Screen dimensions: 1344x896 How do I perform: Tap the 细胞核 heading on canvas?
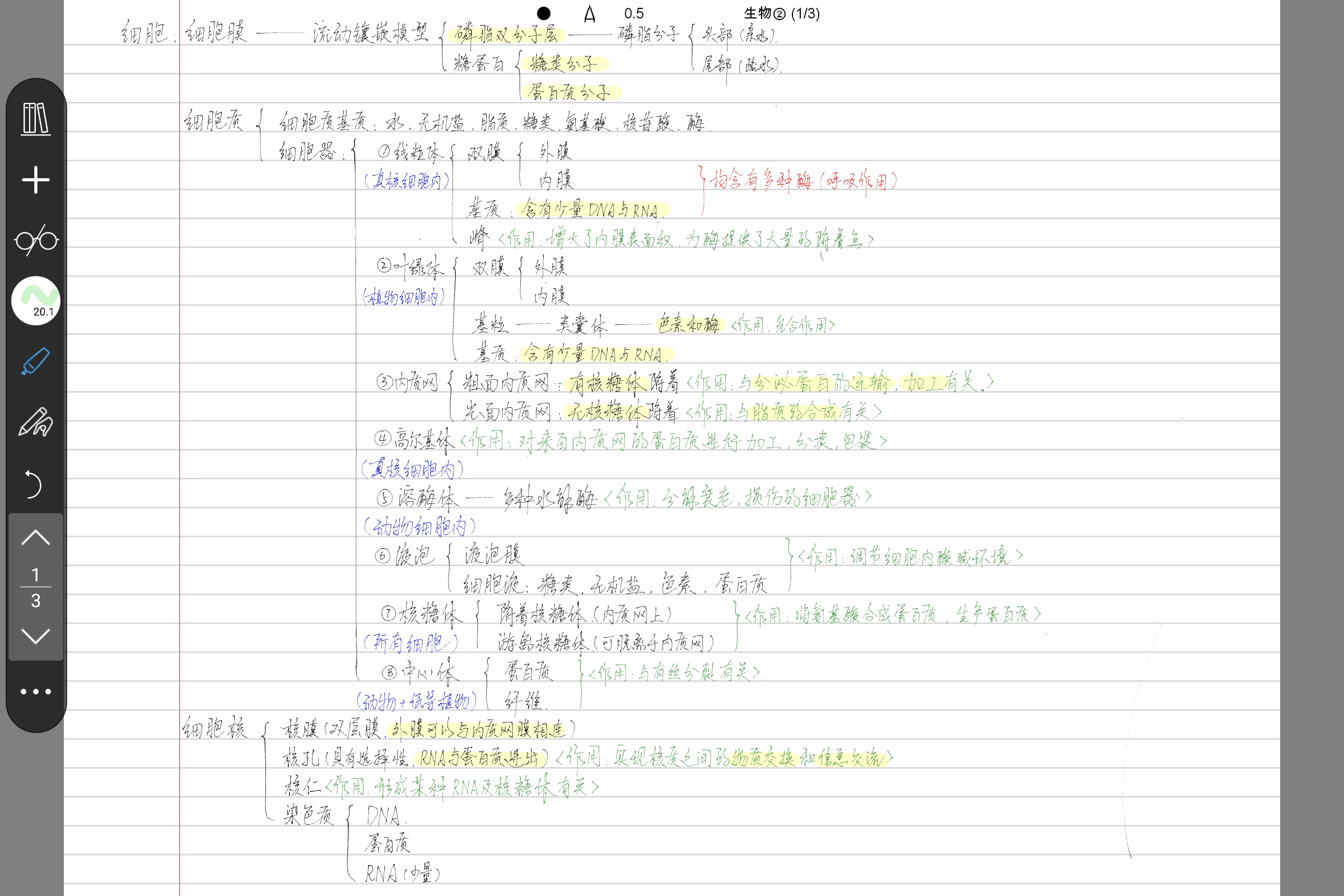point(215,729)
